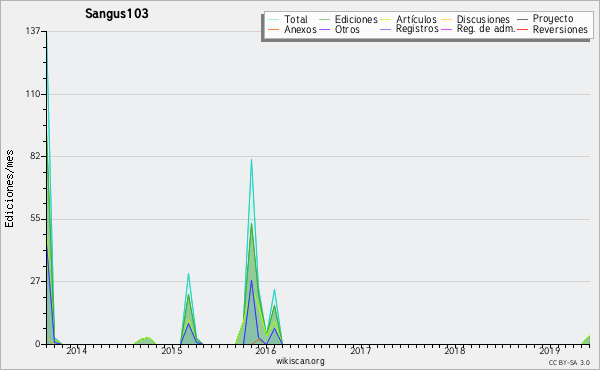Viewport: 600px width, 370px height.
Task: Click the early 2016 cyan peak below 27
Action: pyautogui.click(x=274, y=290)
